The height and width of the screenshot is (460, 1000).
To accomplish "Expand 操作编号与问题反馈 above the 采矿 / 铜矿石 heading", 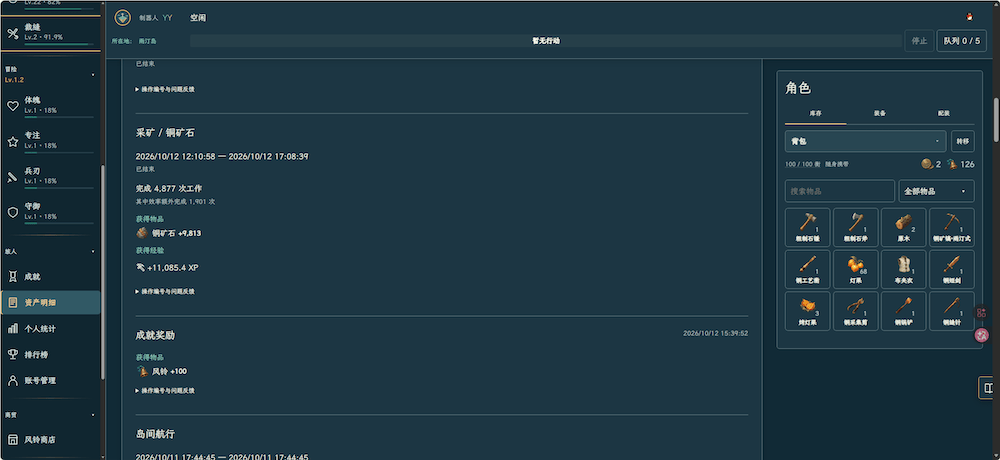I will click(x=165, y=89).
